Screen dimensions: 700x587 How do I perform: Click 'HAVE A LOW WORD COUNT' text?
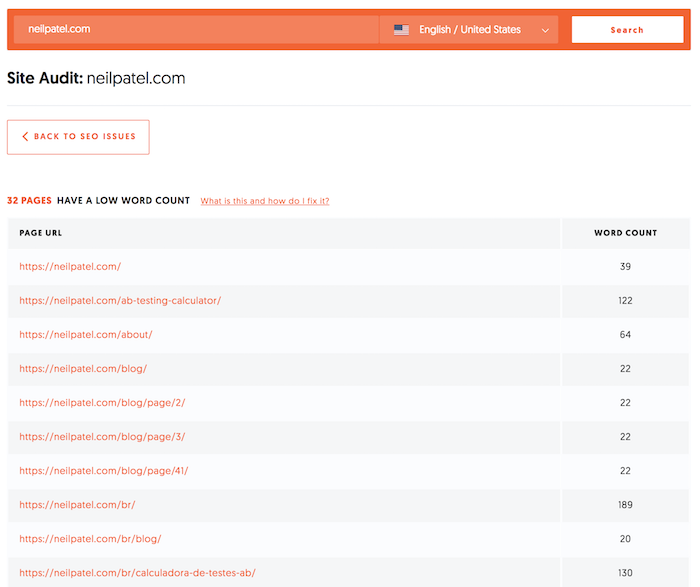pyautogui.click(x=123, y=200)
